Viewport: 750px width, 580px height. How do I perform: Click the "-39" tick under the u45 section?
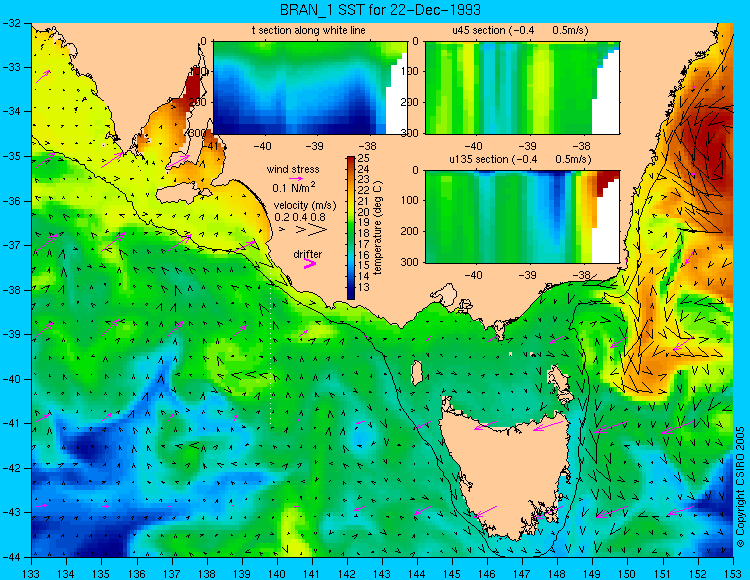[528, 146]
